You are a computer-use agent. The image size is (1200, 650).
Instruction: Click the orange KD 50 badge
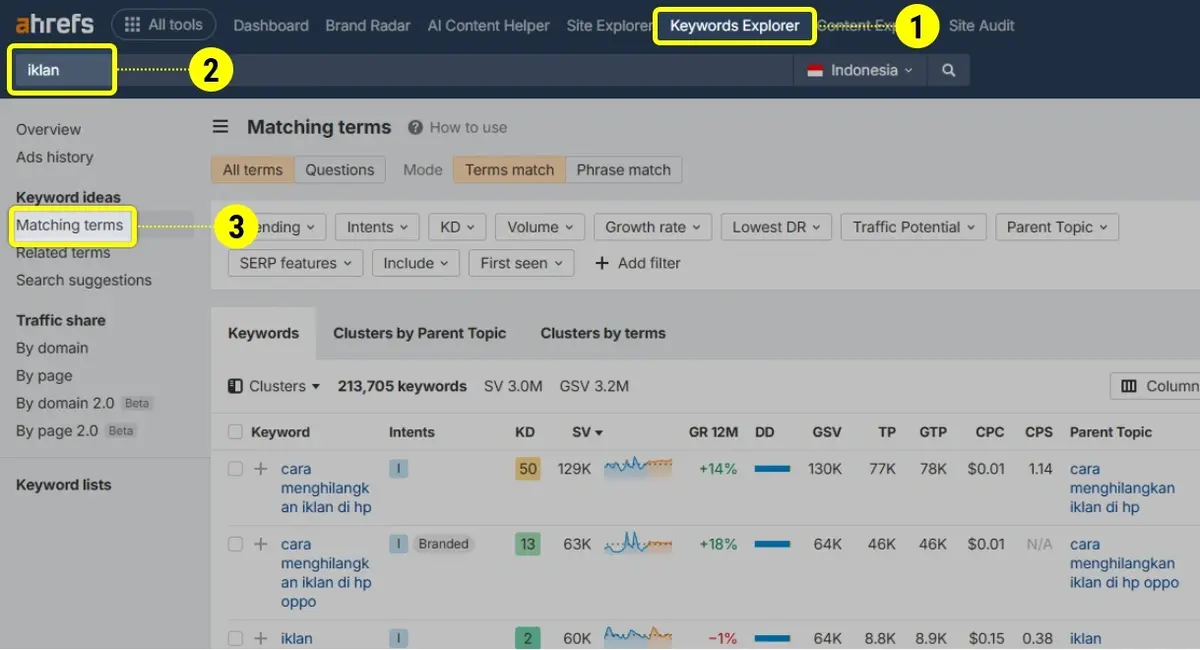click(527, 468)
